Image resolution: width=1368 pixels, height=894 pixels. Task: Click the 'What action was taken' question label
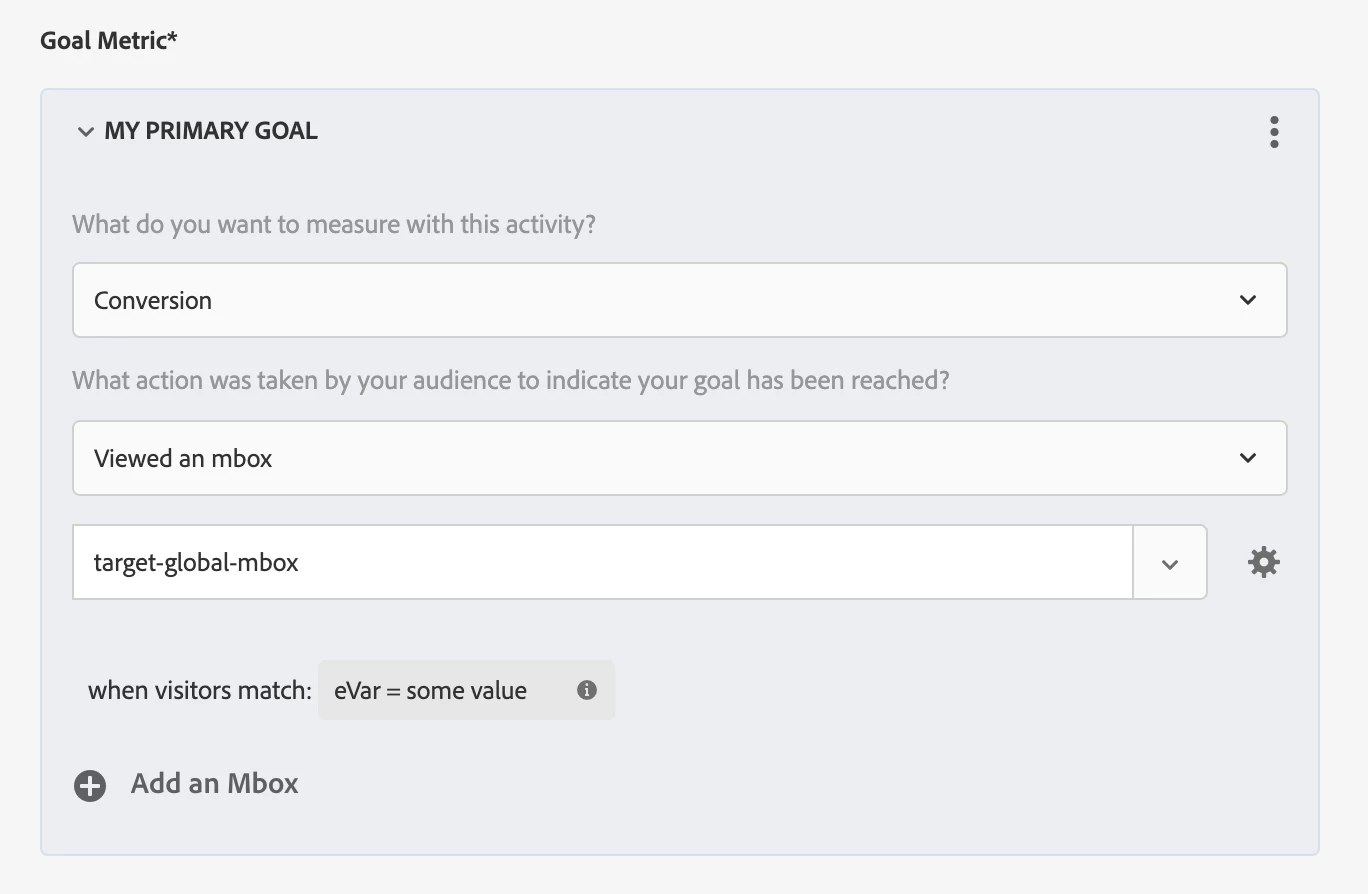[510, 381]
